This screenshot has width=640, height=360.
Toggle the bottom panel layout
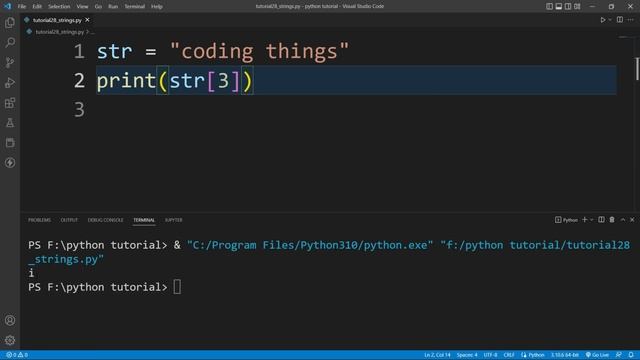point(559,6)
